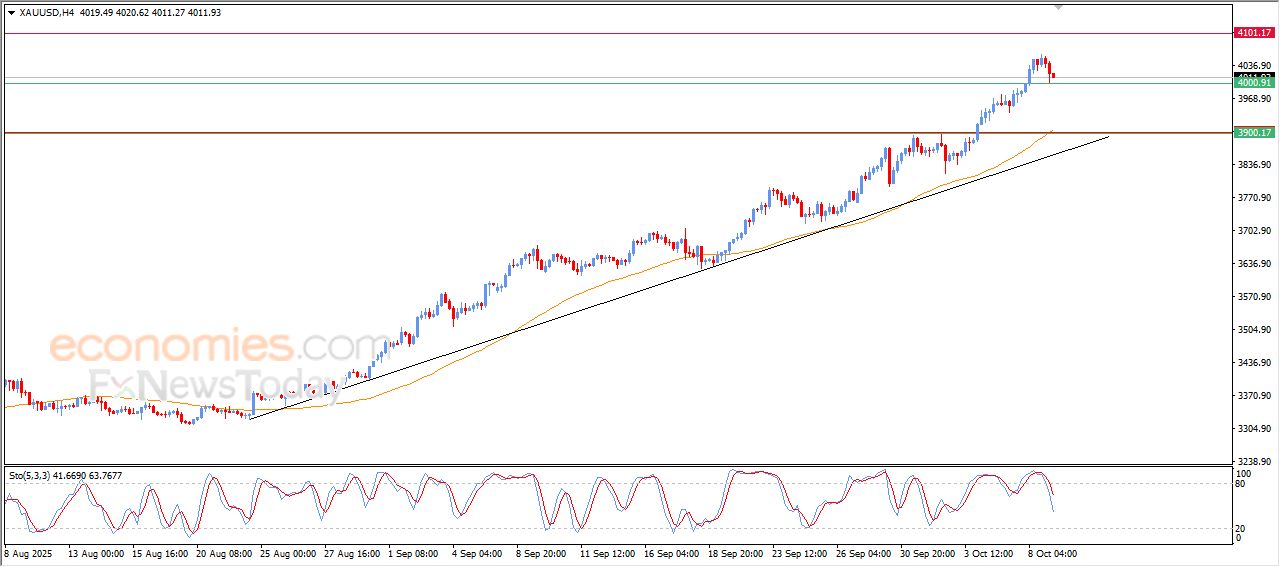Click the 1 Sep 08:00 time label
The height and width of the screenshot is (567, 1280).
412,553
